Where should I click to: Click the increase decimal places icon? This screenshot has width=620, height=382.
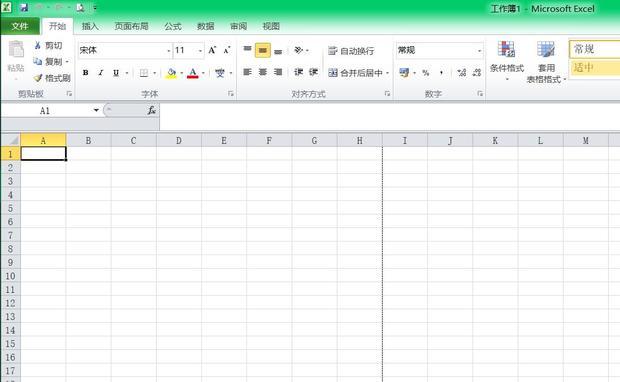tap(461, 73)
